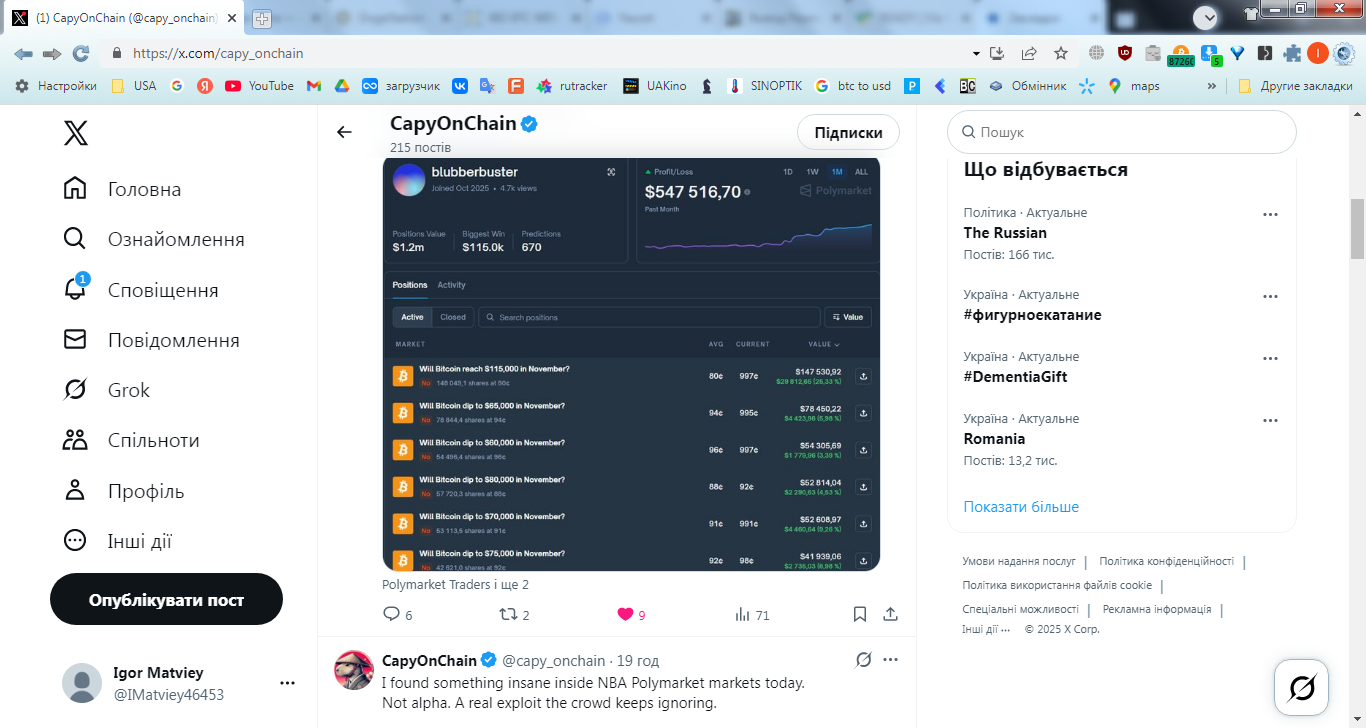Open the X logo home icon
Screen dimensions: 1366x728
(76, 132)
